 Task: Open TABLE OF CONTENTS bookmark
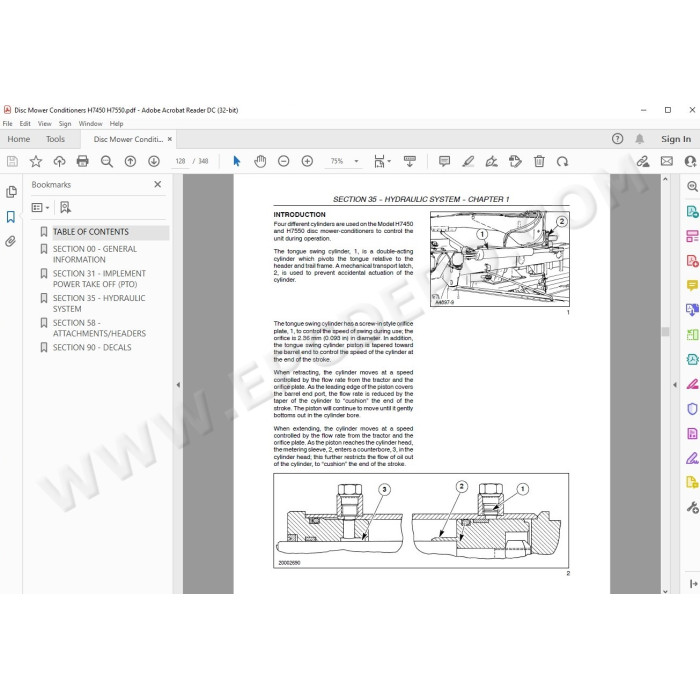pyautogui.click(x=91, y=232)
